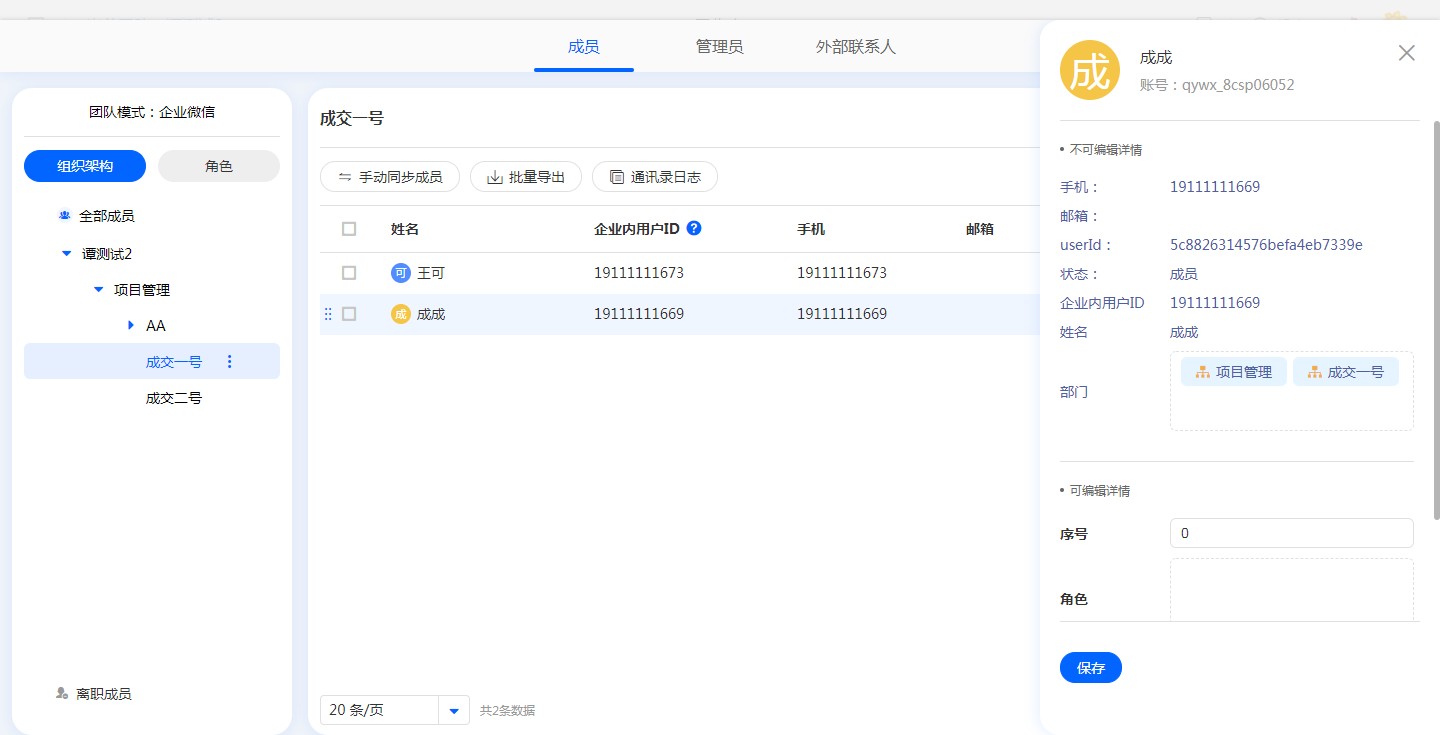Screen dimensions: 1440x735
Task: Open the three-dot menu for 成交一号
Action: coord(230,362)
